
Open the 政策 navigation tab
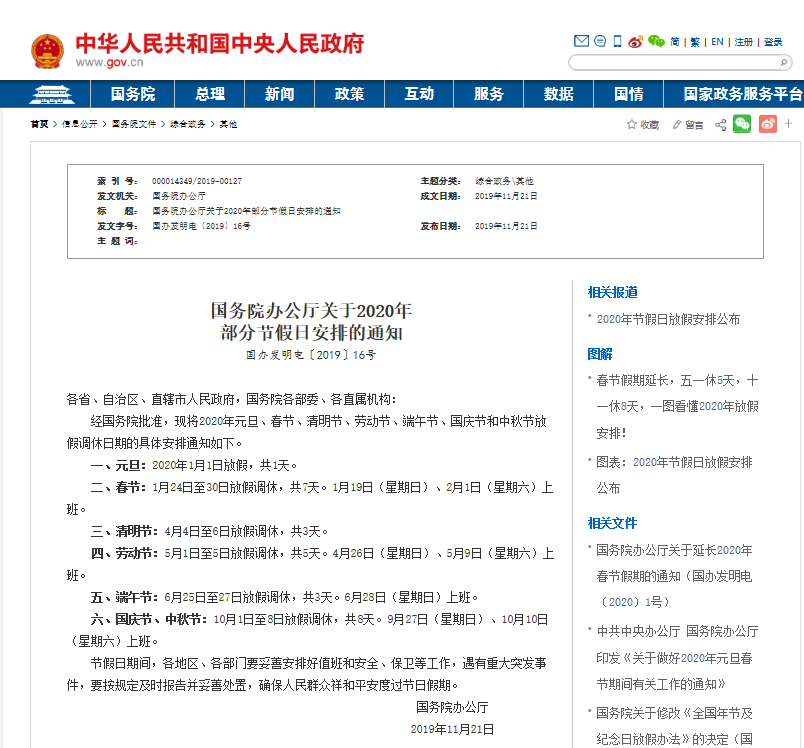(x=349, y=94)
